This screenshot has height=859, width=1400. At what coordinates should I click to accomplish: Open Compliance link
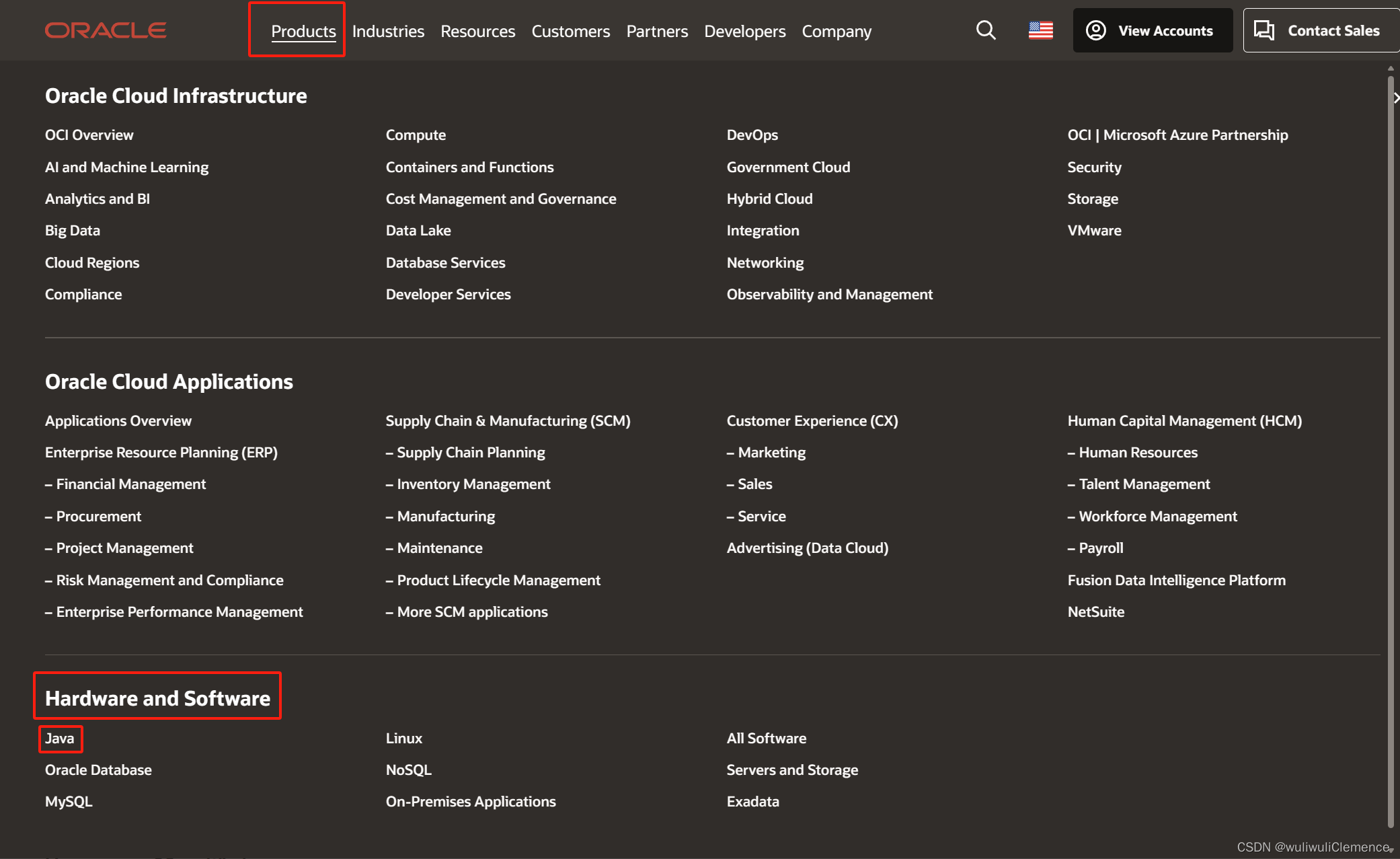point(83,294)
